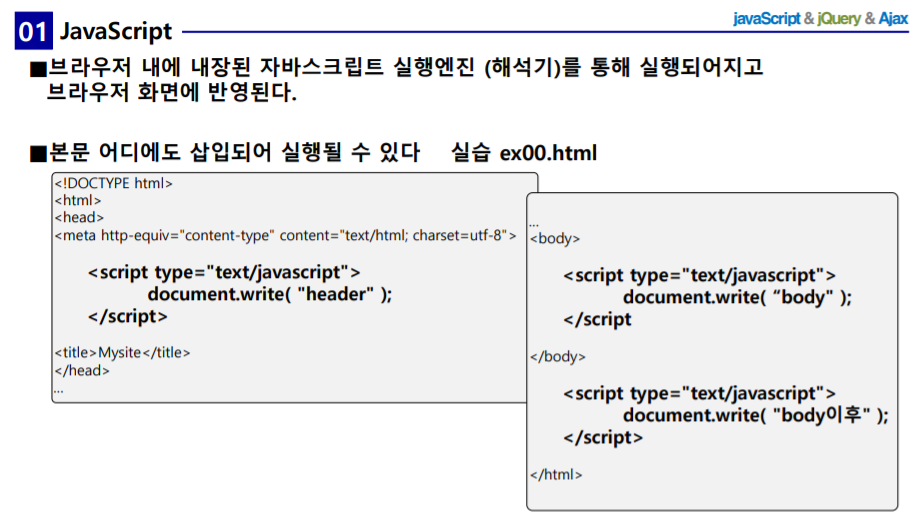Viewport: 924px width, 518px height.
Task: Click the '실습 ex00.html' text
Action: pos(524,153)
